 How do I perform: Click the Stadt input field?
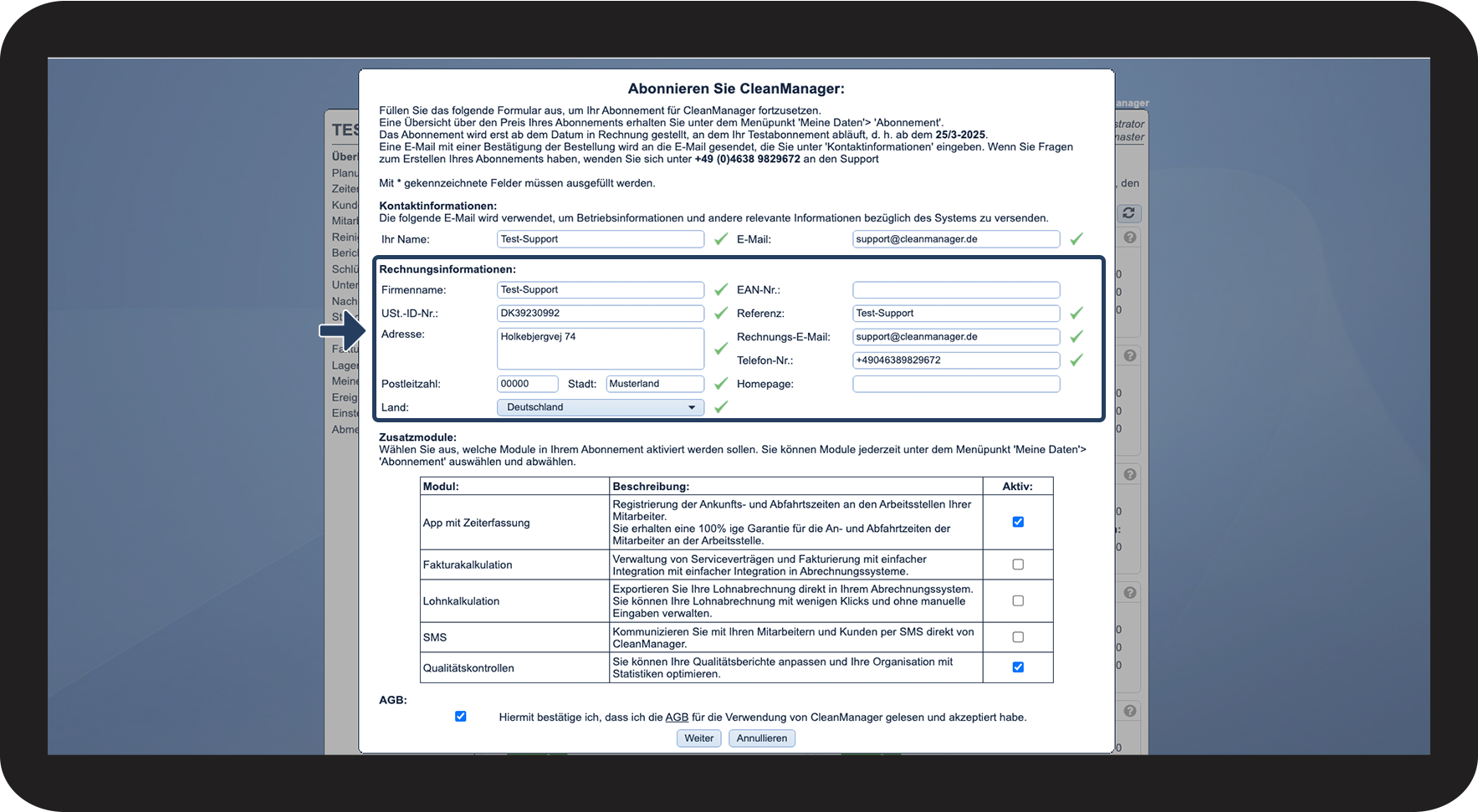tap(655, 384)
